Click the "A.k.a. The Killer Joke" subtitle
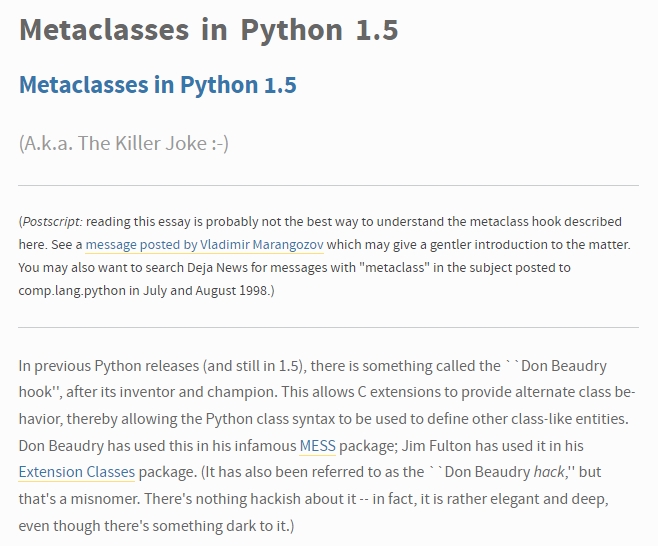 click(123, 143)
